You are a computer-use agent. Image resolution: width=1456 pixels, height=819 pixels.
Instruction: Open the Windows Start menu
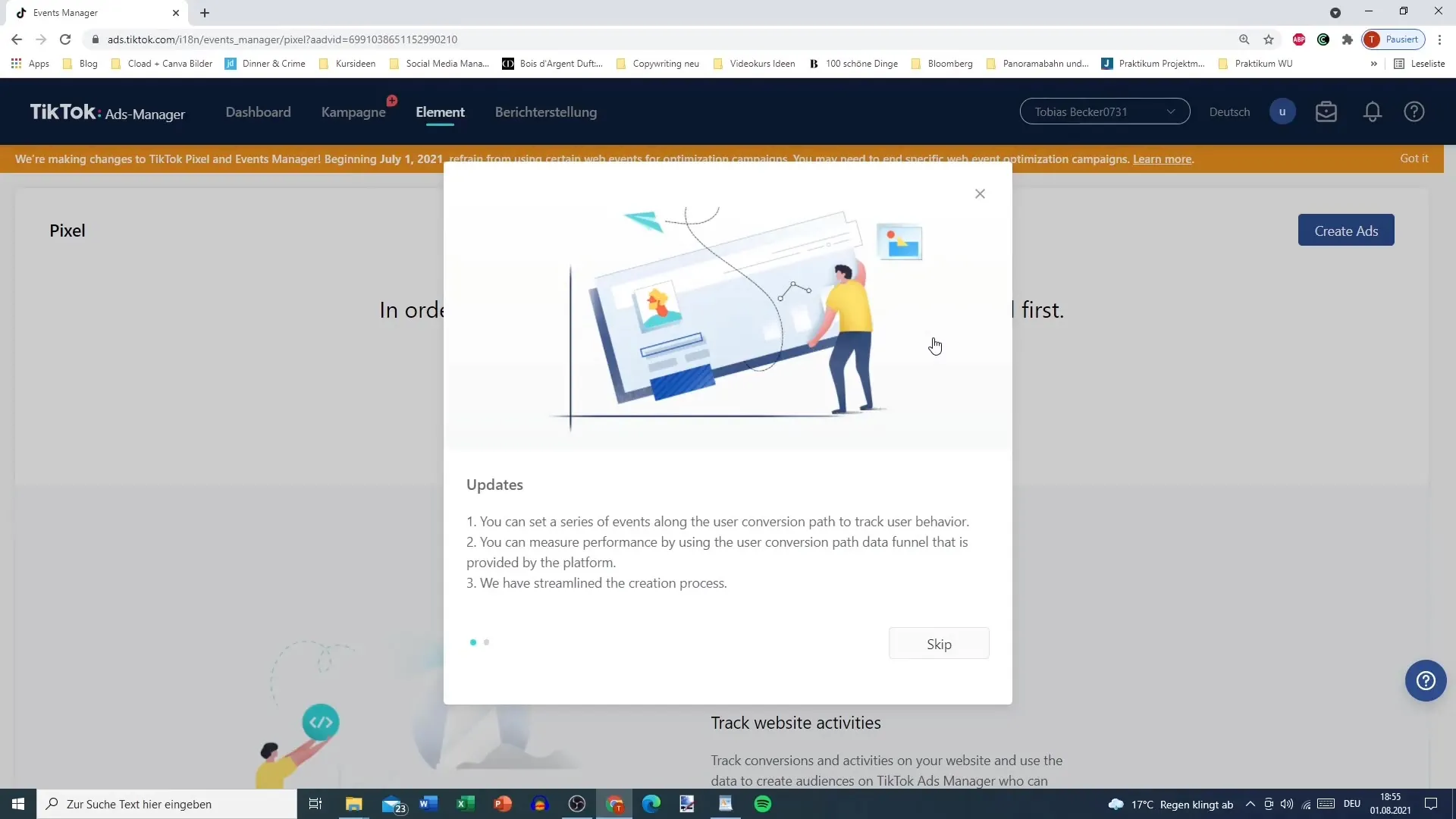[x=18, y=804]
